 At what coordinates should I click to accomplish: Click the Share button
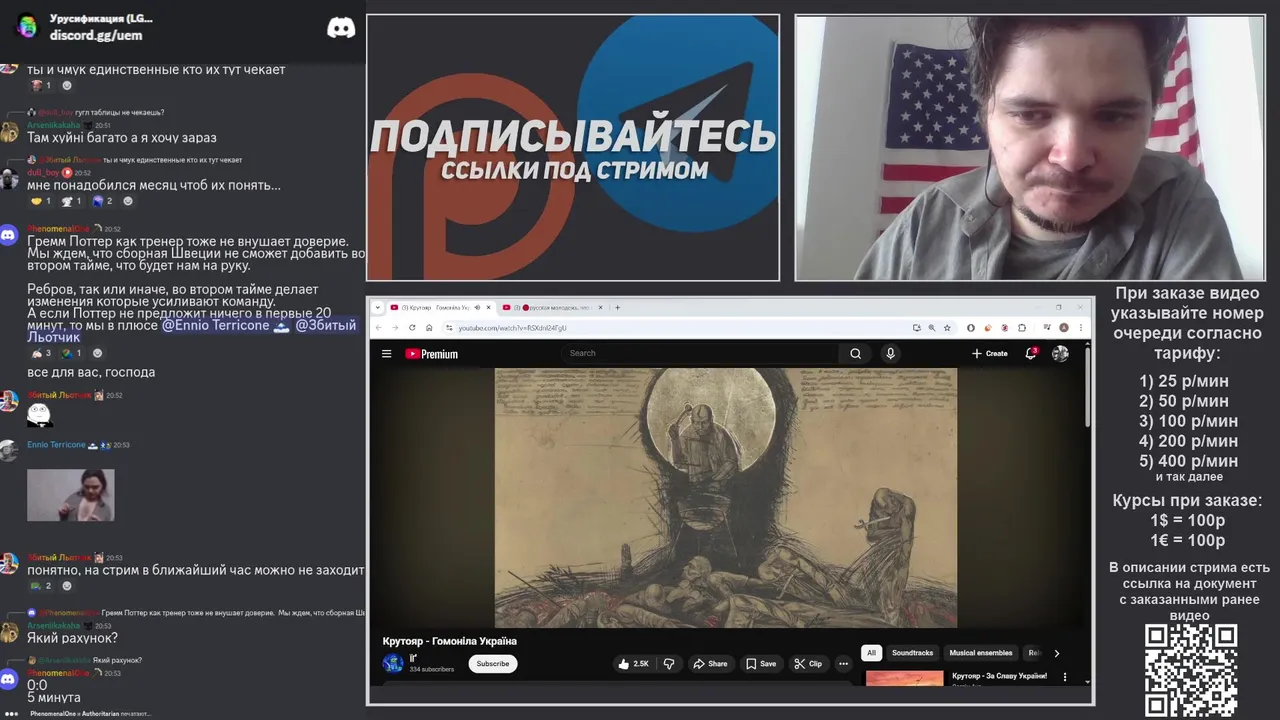[709, 663]
